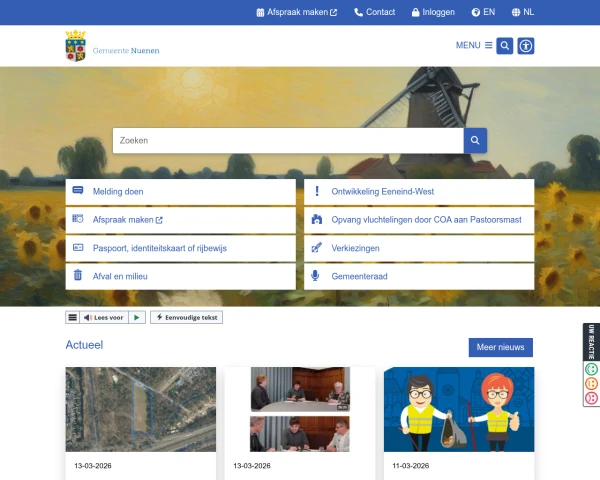Click the Gemeente Nuenen coat of arms logo

click(x=75, y=46)
